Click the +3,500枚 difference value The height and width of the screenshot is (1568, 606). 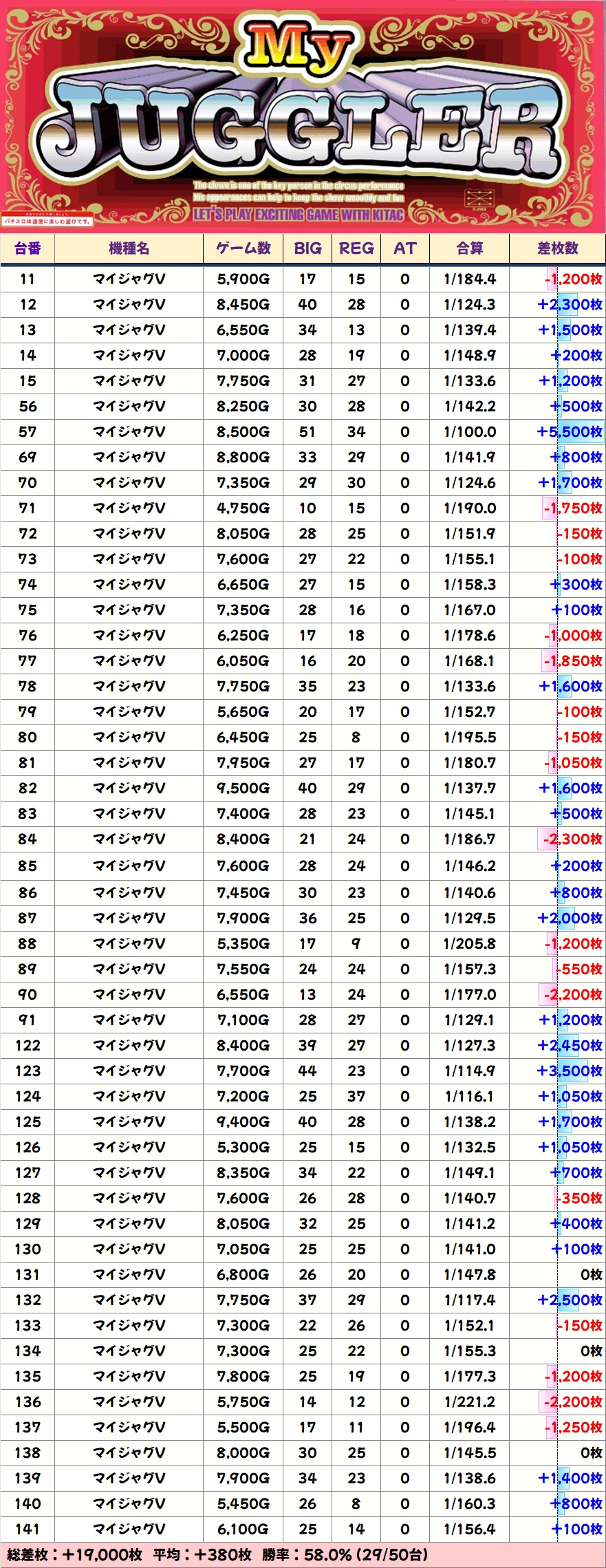[570, 1071]
